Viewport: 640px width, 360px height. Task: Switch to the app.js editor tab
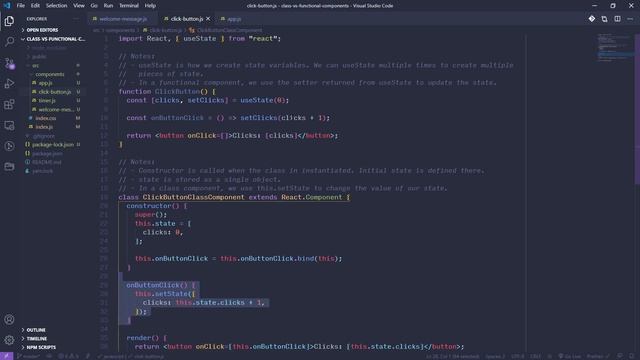(x=231, y=19)
